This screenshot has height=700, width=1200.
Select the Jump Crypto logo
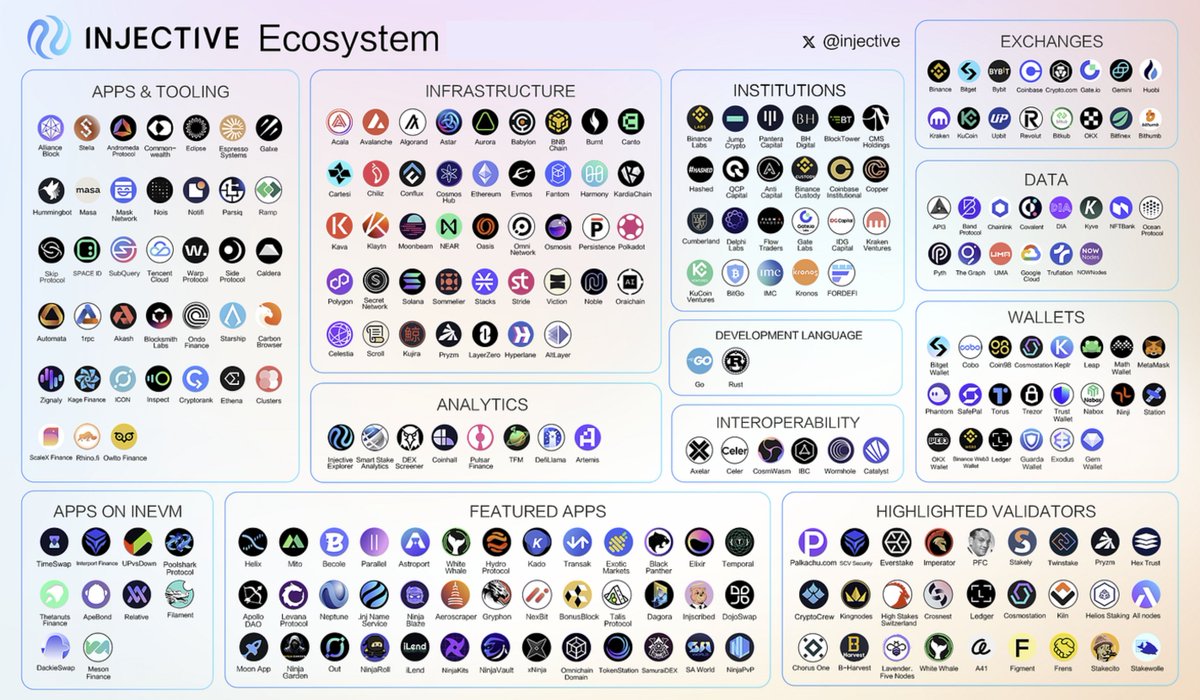735,118
